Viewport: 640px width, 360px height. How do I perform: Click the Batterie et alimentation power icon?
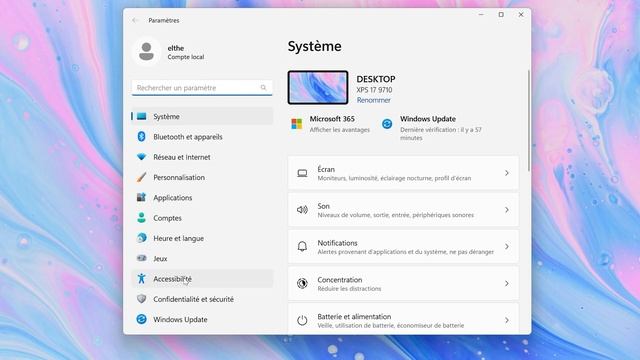[x=302, y=320]
